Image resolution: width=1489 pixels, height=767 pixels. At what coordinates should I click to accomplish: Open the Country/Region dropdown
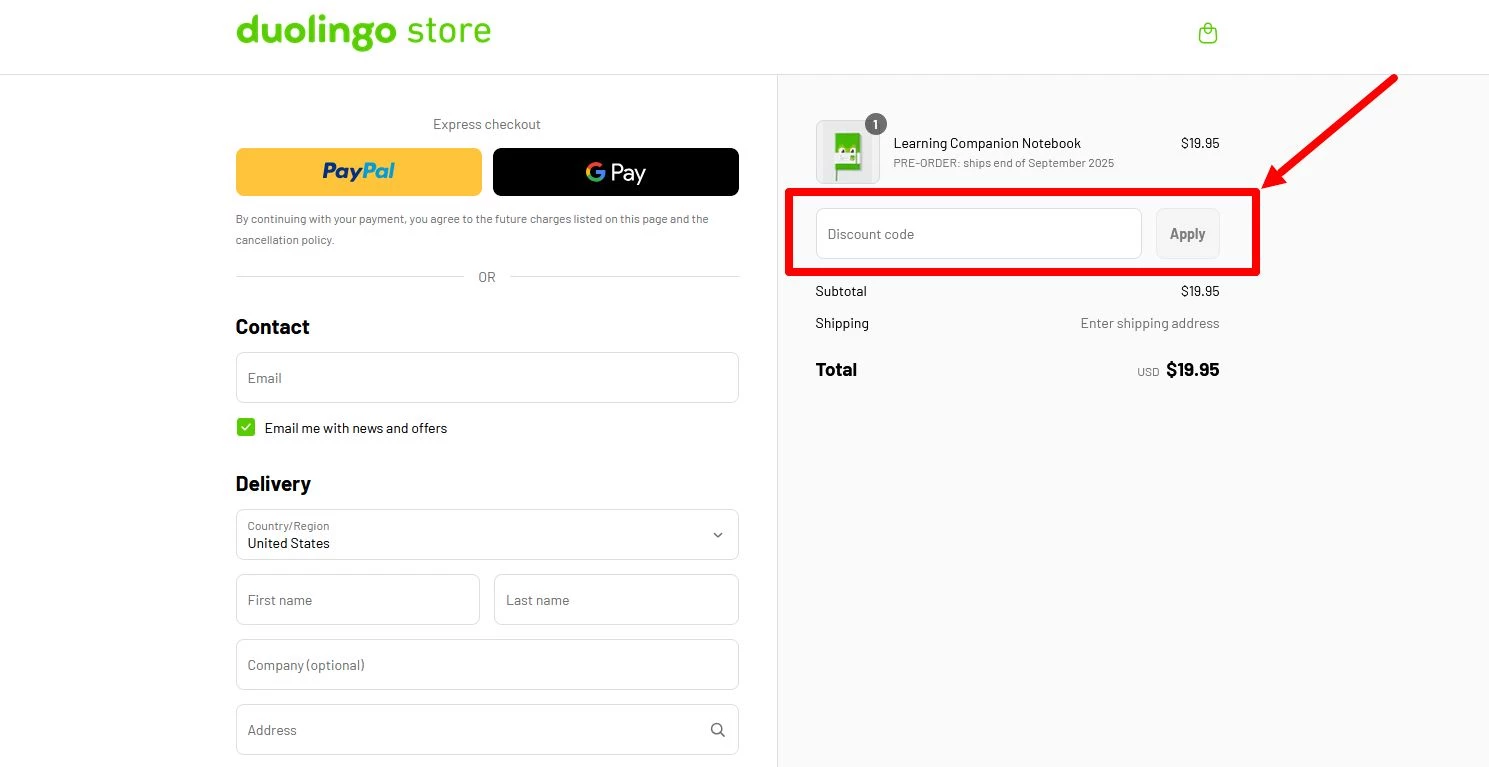coord(486,535)
